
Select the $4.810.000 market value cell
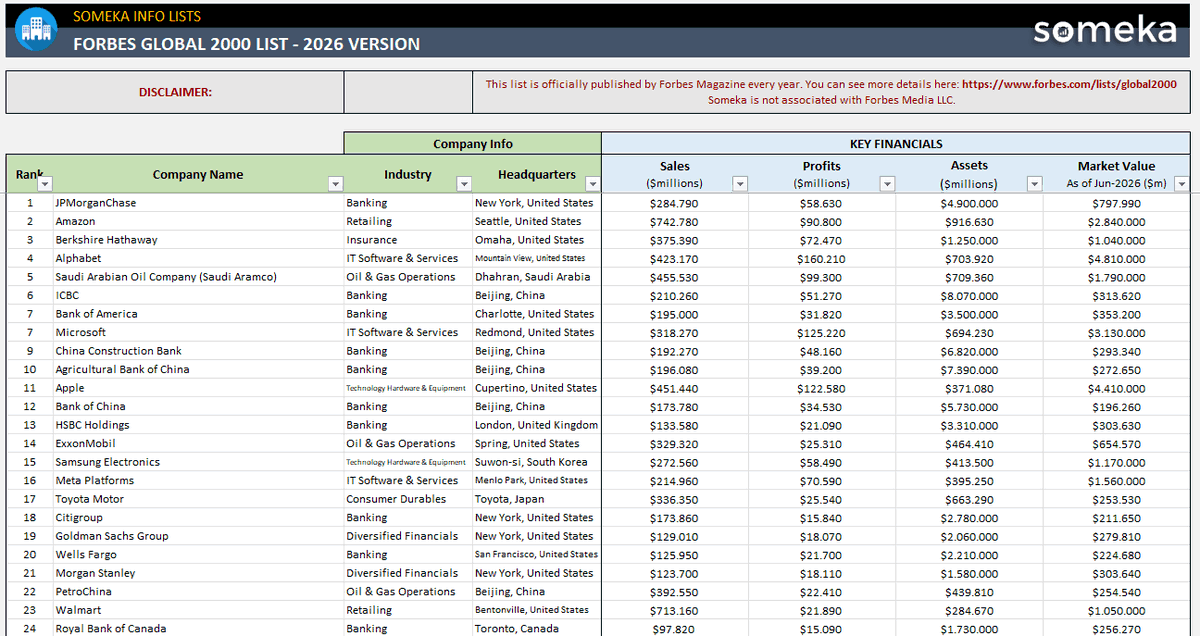[1116, 258]
